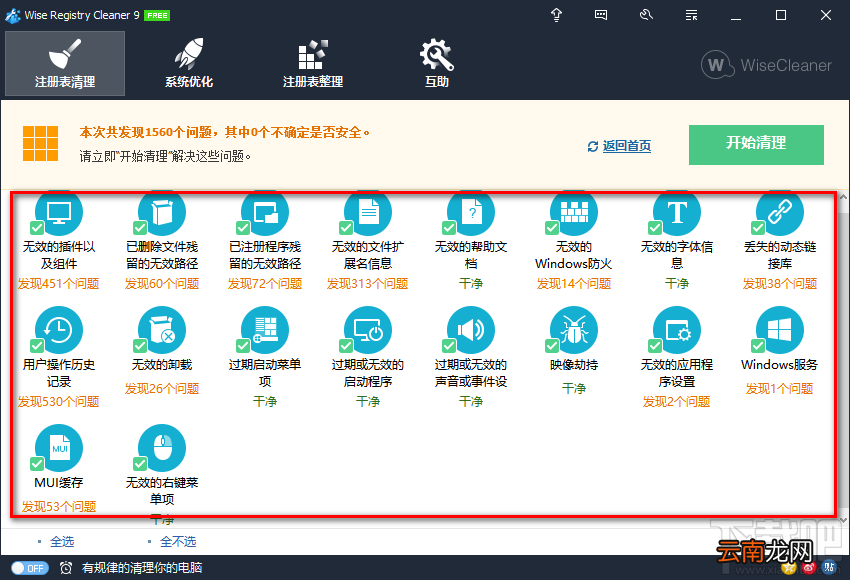Uncheck the Windows服务 checkbox
This screenshot has height=580, width=850.
click(758, 345)
